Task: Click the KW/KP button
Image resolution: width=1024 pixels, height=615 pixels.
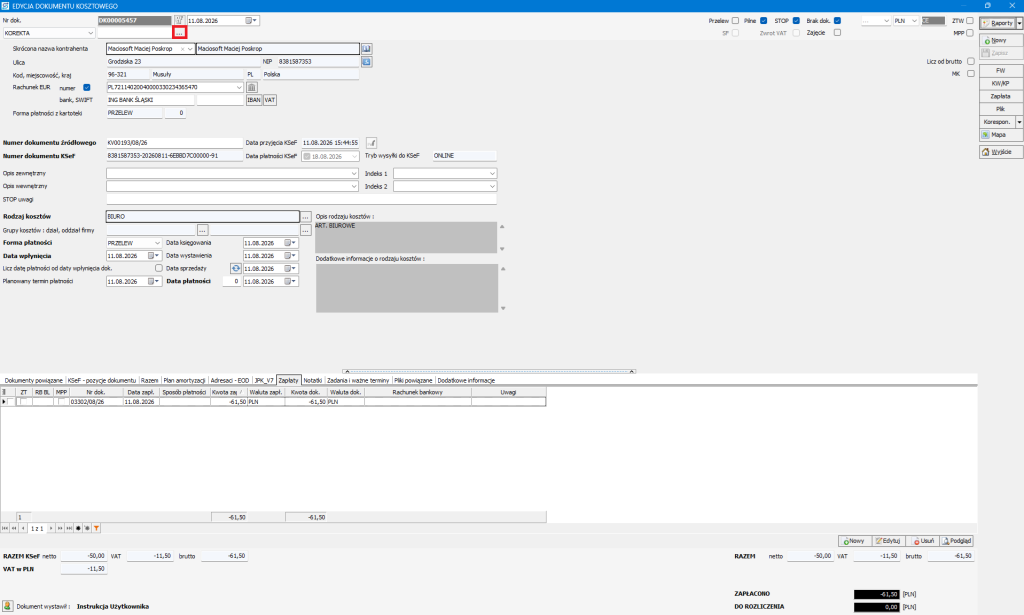Action: 1000,84
